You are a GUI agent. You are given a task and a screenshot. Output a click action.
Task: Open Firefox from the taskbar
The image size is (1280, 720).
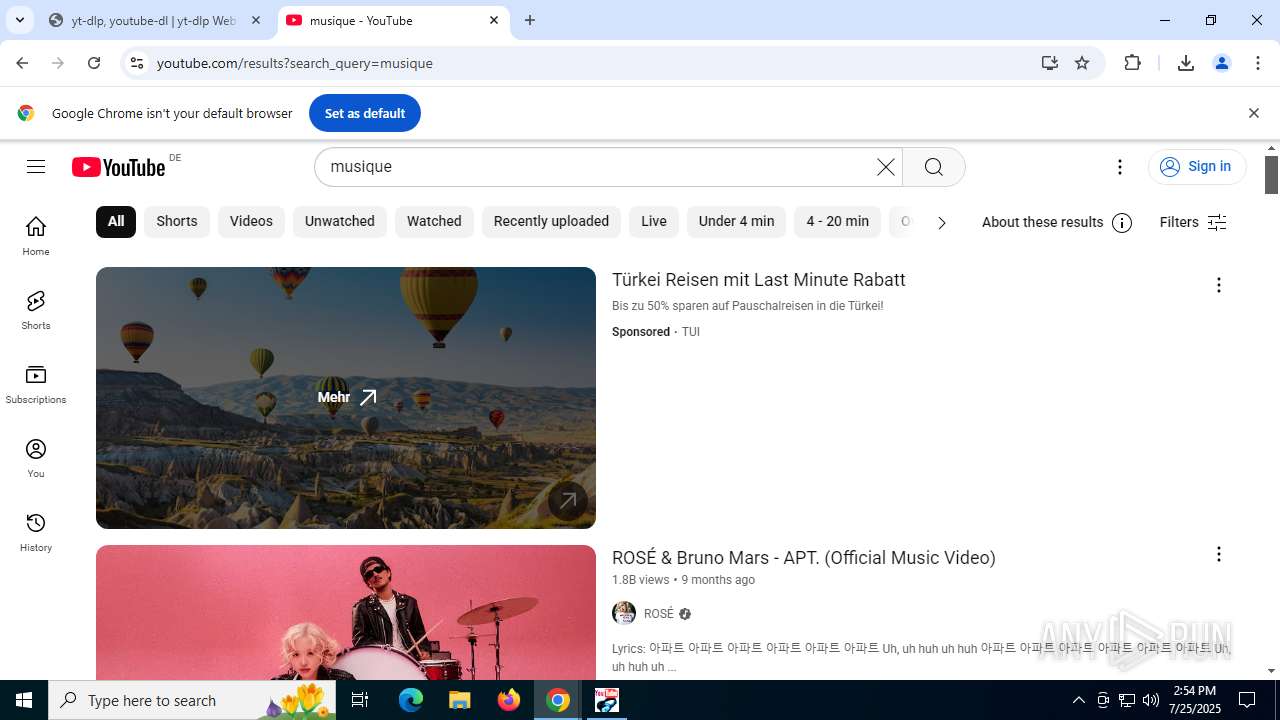tap(509, 700)
